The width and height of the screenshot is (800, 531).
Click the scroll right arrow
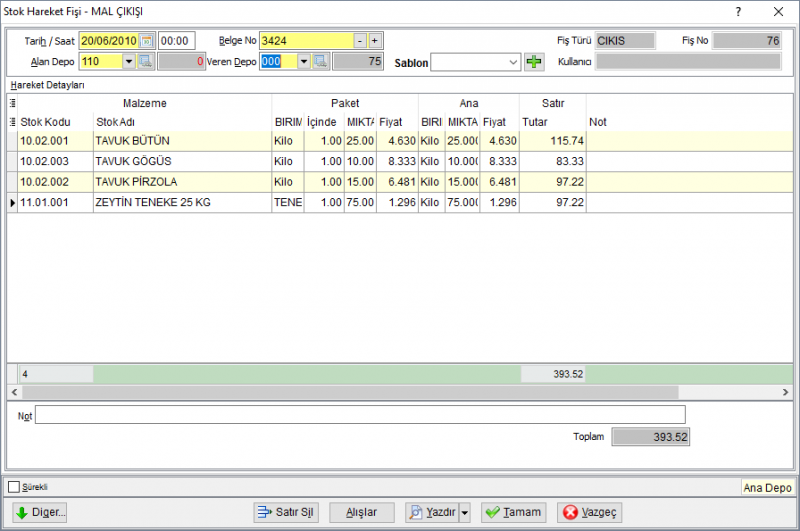coord(785,392)
